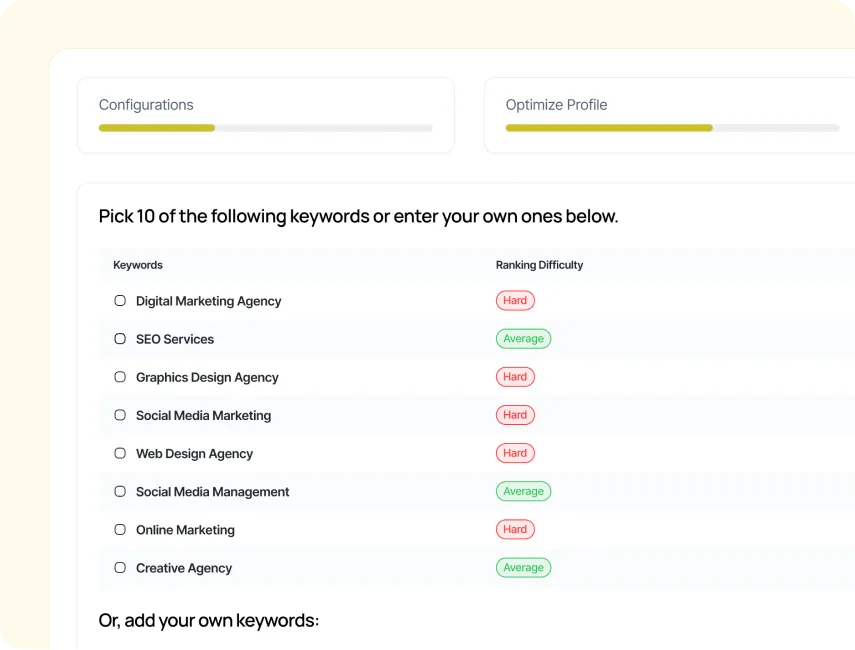The width and height of the screenshot is (855, 650).
Task: Click the Optimize Profile progress bar
Action: pyautogui.click(x=672, y=128)
